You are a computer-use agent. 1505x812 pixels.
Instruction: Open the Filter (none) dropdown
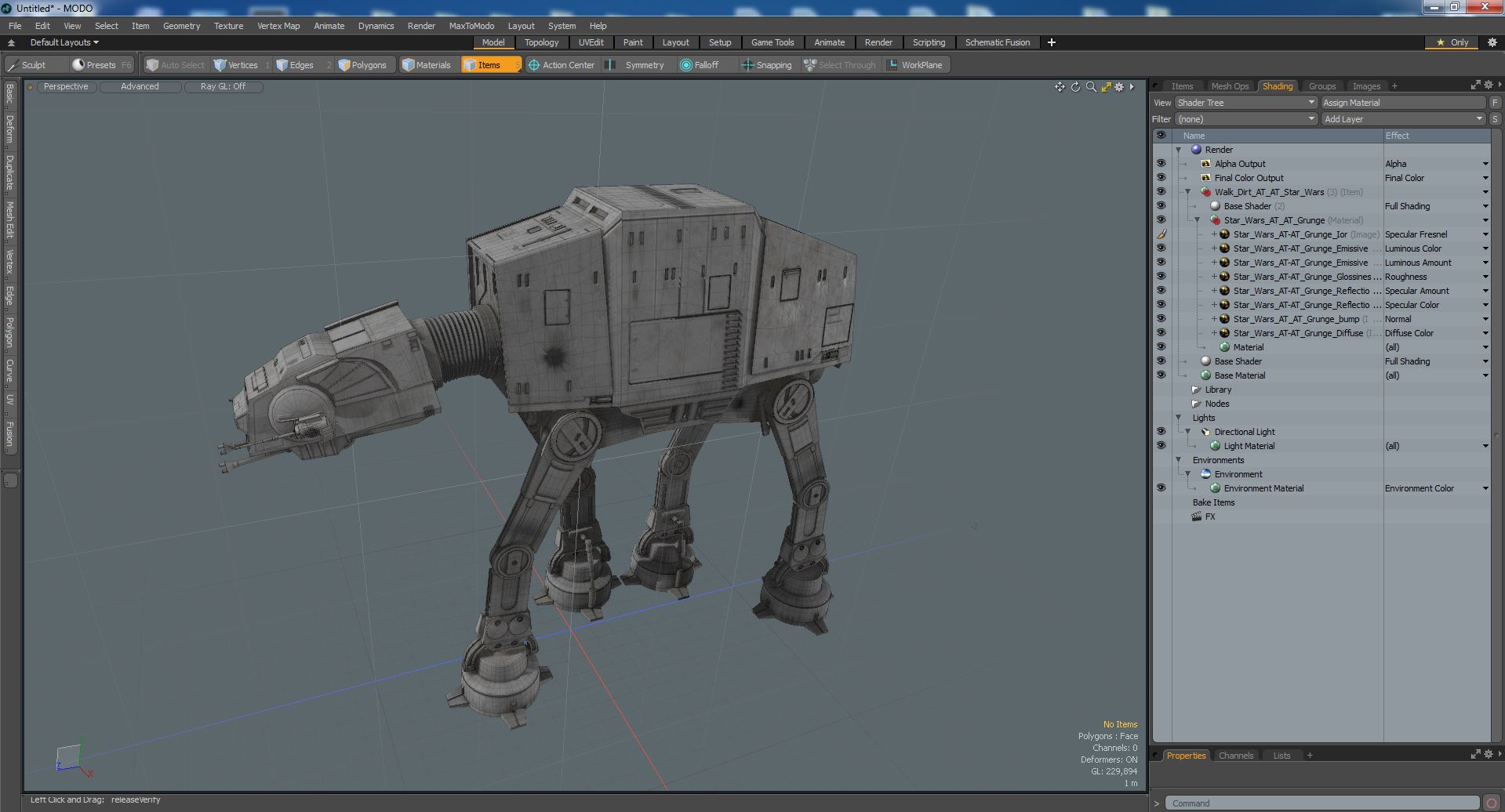tap(1245, 119)
